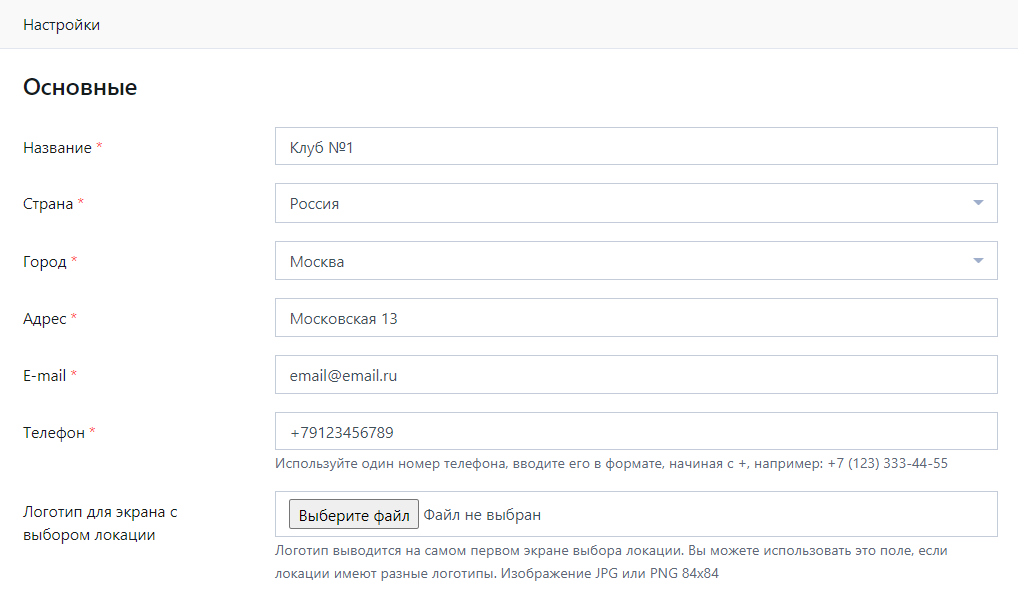Focus the Название field containing Клуб №1
The image size is (1018, 596).
636,147
